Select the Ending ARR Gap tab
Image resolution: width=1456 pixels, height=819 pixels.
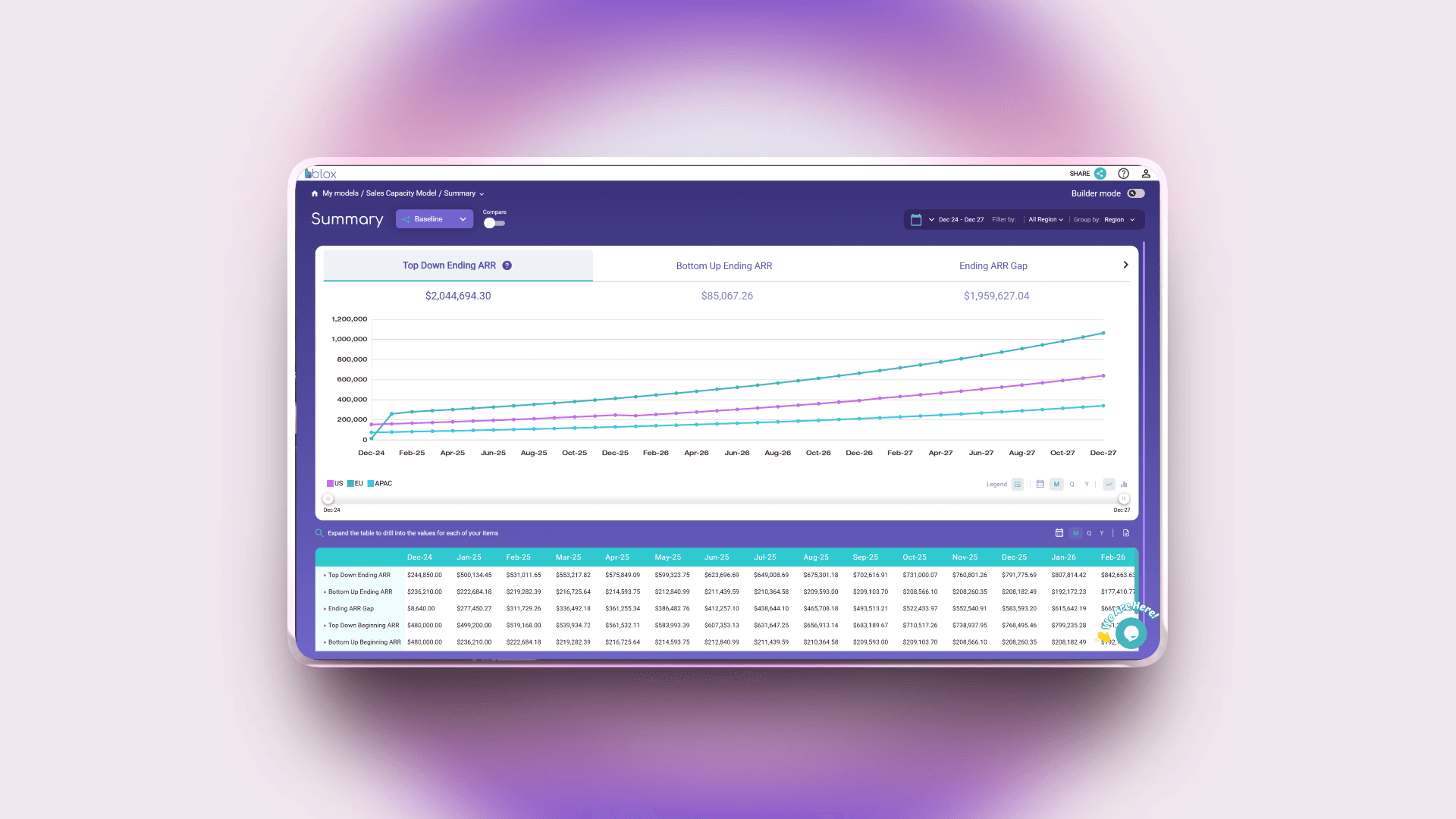coord(993,266)
